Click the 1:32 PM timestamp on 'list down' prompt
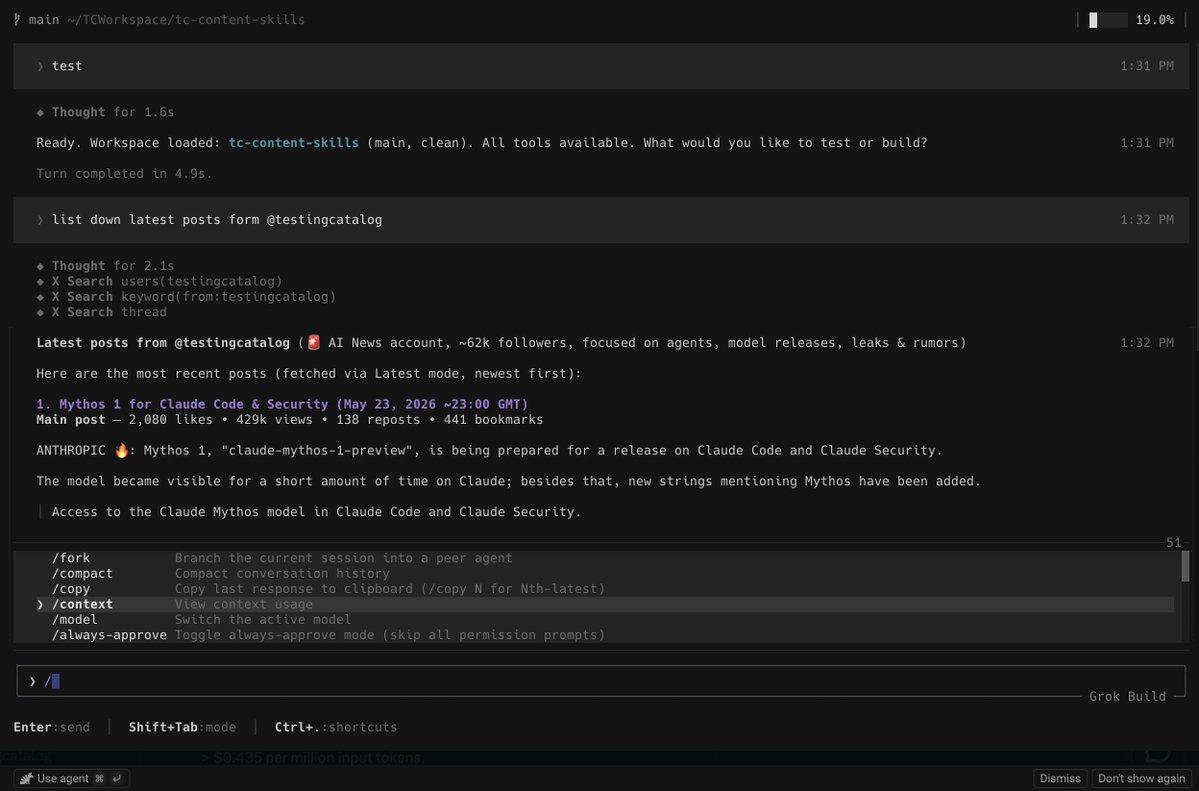Image resolution: width=1199 pixels, height=791 pixels. click(1146, 220)
